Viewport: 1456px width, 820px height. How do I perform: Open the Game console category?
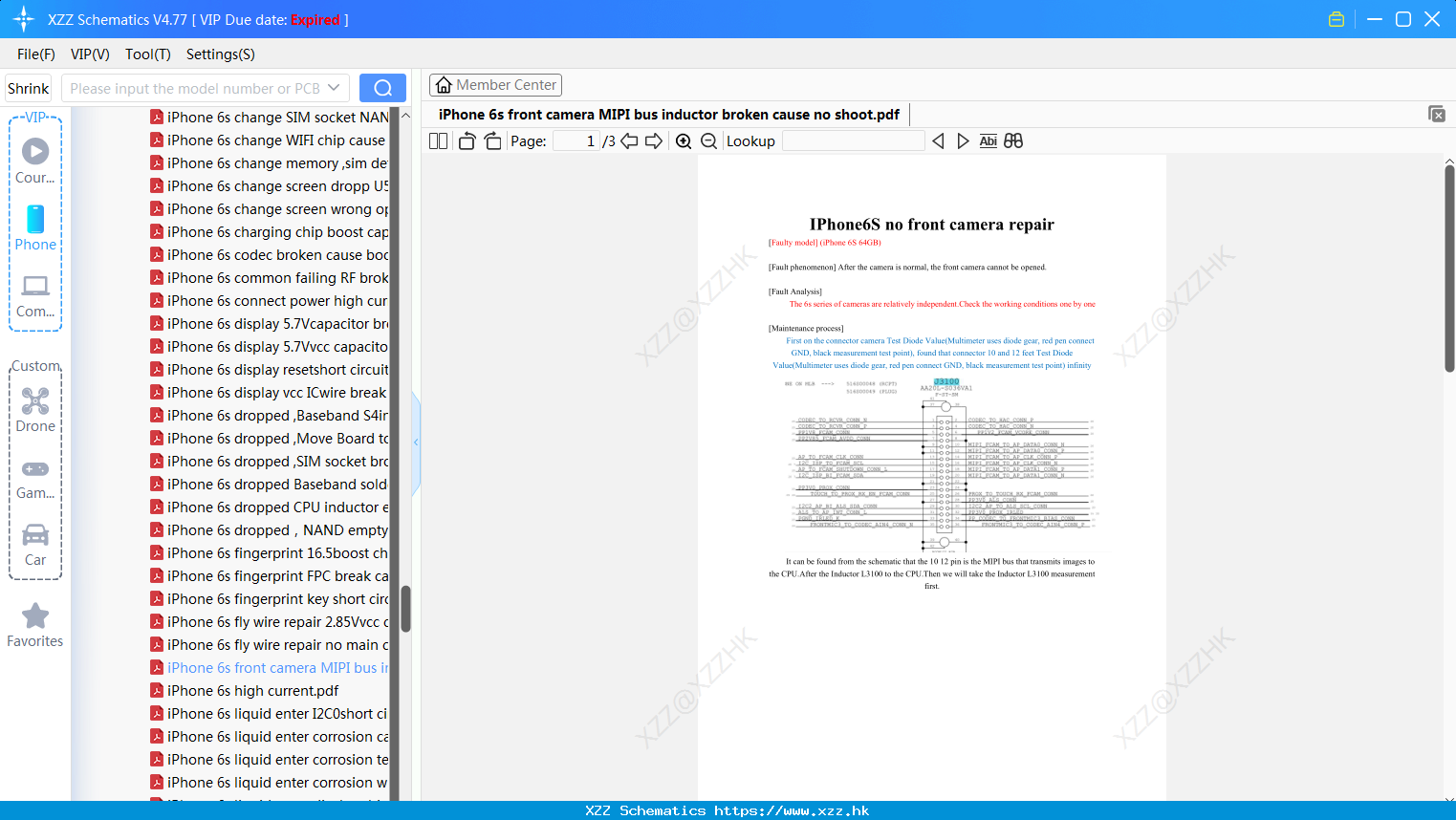pyautogui.click(x=35, y=478)
